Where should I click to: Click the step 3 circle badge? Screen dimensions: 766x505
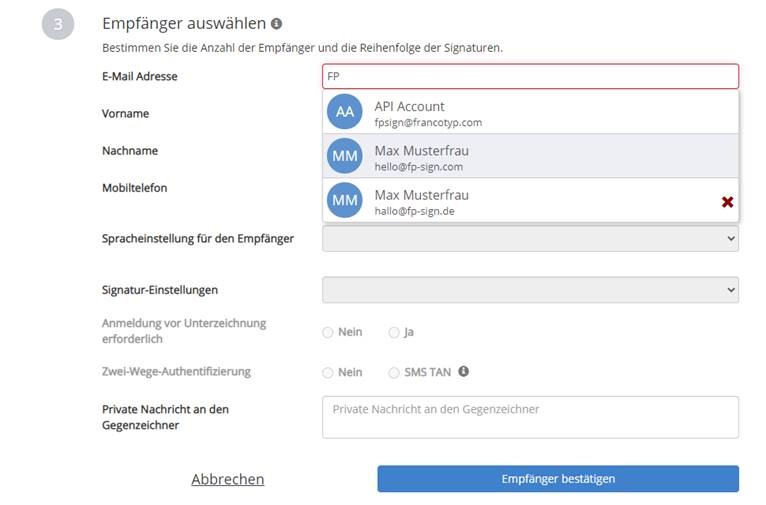click(58, 23)
